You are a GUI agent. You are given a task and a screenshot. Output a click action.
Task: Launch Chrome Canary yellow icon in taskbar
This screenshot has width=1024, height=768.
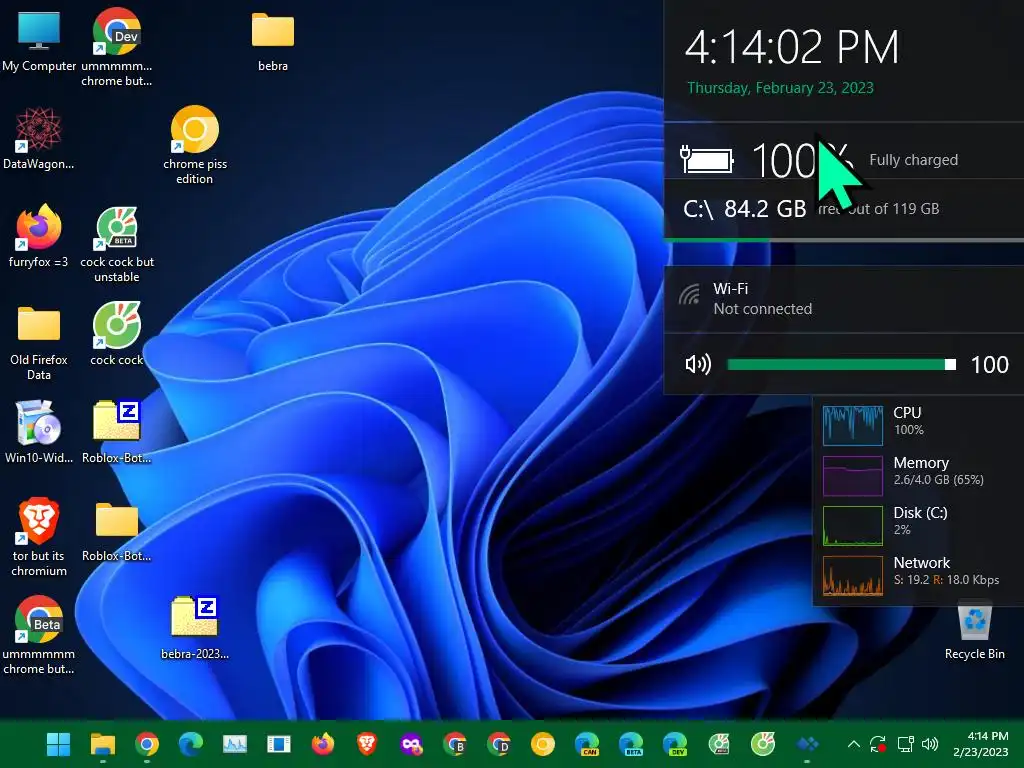point(543,744)
